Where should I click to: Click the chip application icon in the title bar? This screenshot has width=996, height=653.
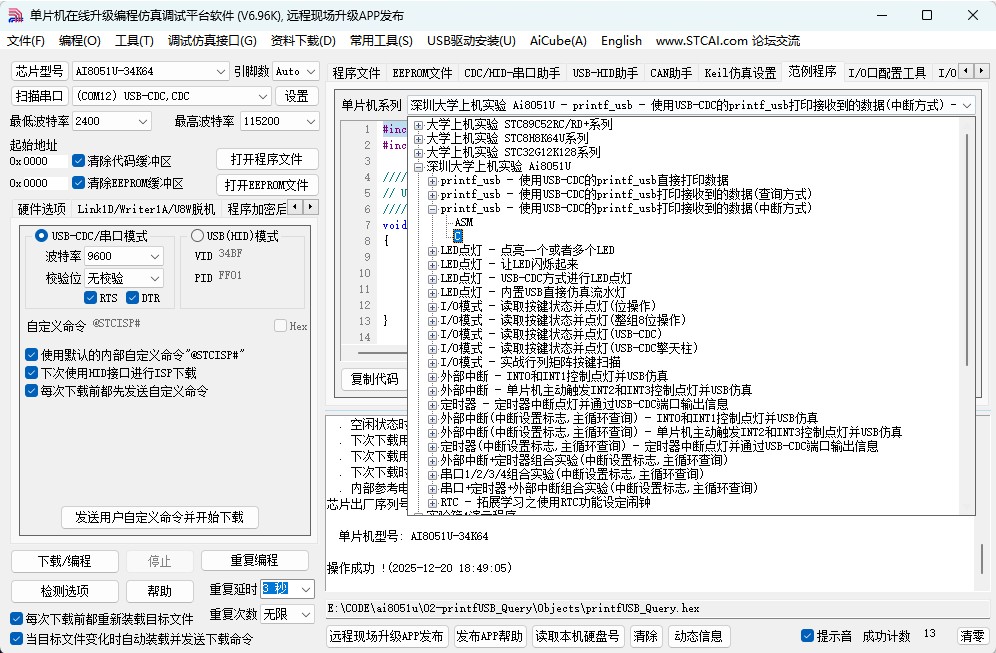point(13,14)
